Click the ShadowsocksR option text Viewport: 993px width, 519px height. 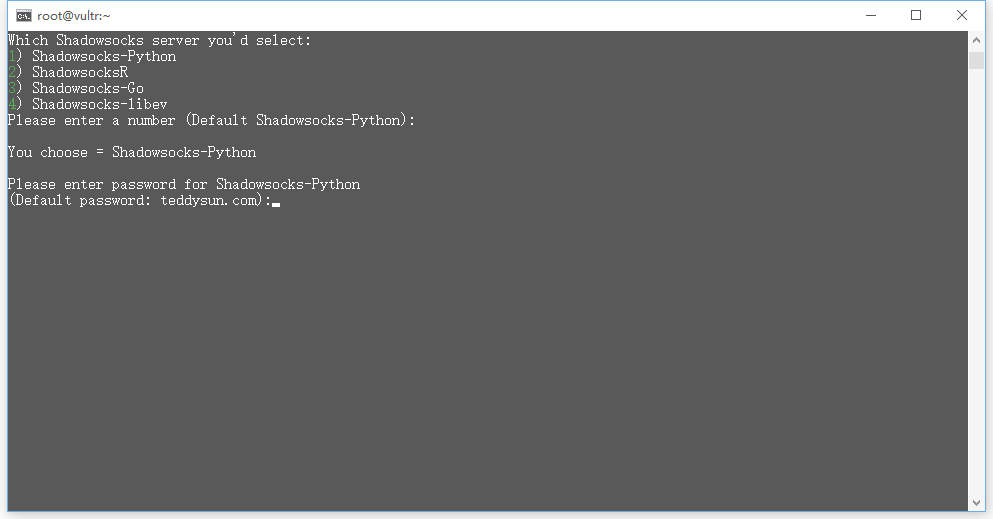[80, 73]
